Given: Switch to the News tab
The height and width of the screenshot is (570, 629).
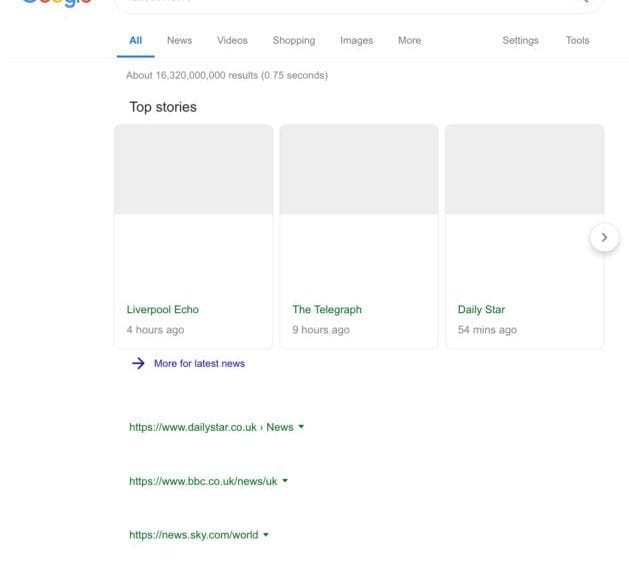Looking at the screenshot, I should pos(179,41).
